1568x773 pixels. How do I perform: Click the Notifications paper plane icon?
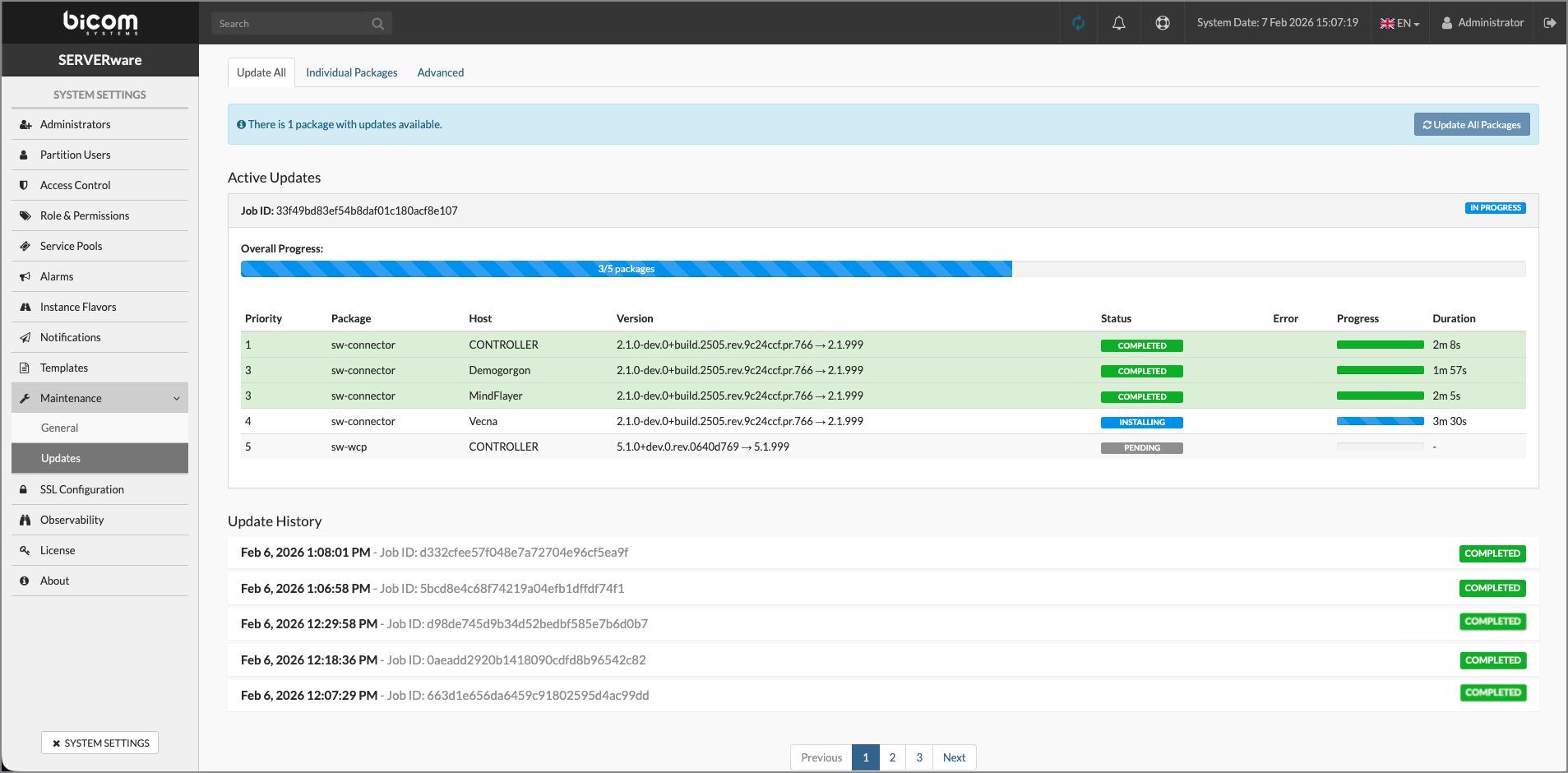[x=25, y=338]
